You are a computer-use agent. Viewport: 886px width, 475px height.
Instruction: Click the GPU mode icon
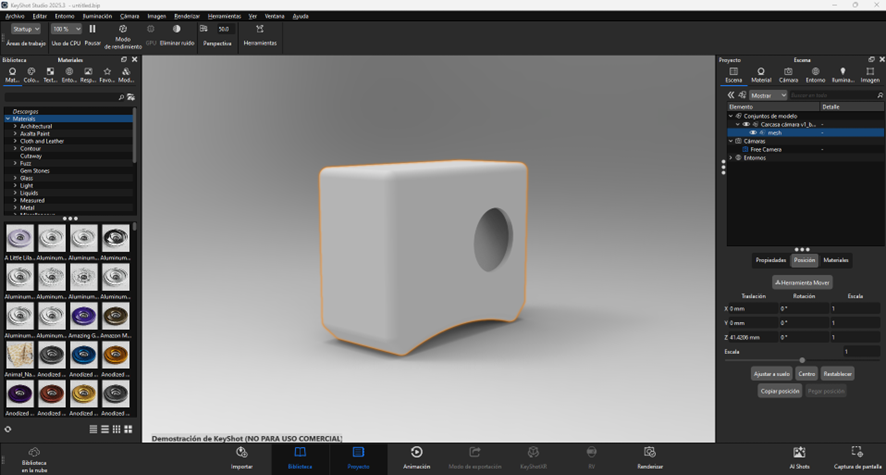click(x=150, y=29)
